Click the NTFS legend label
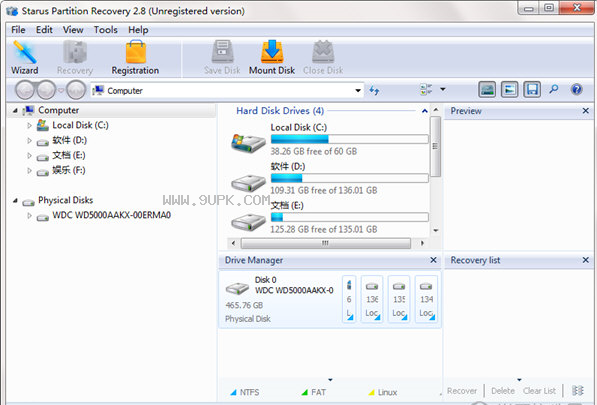 pyautogui.click(x=249, y=392)
